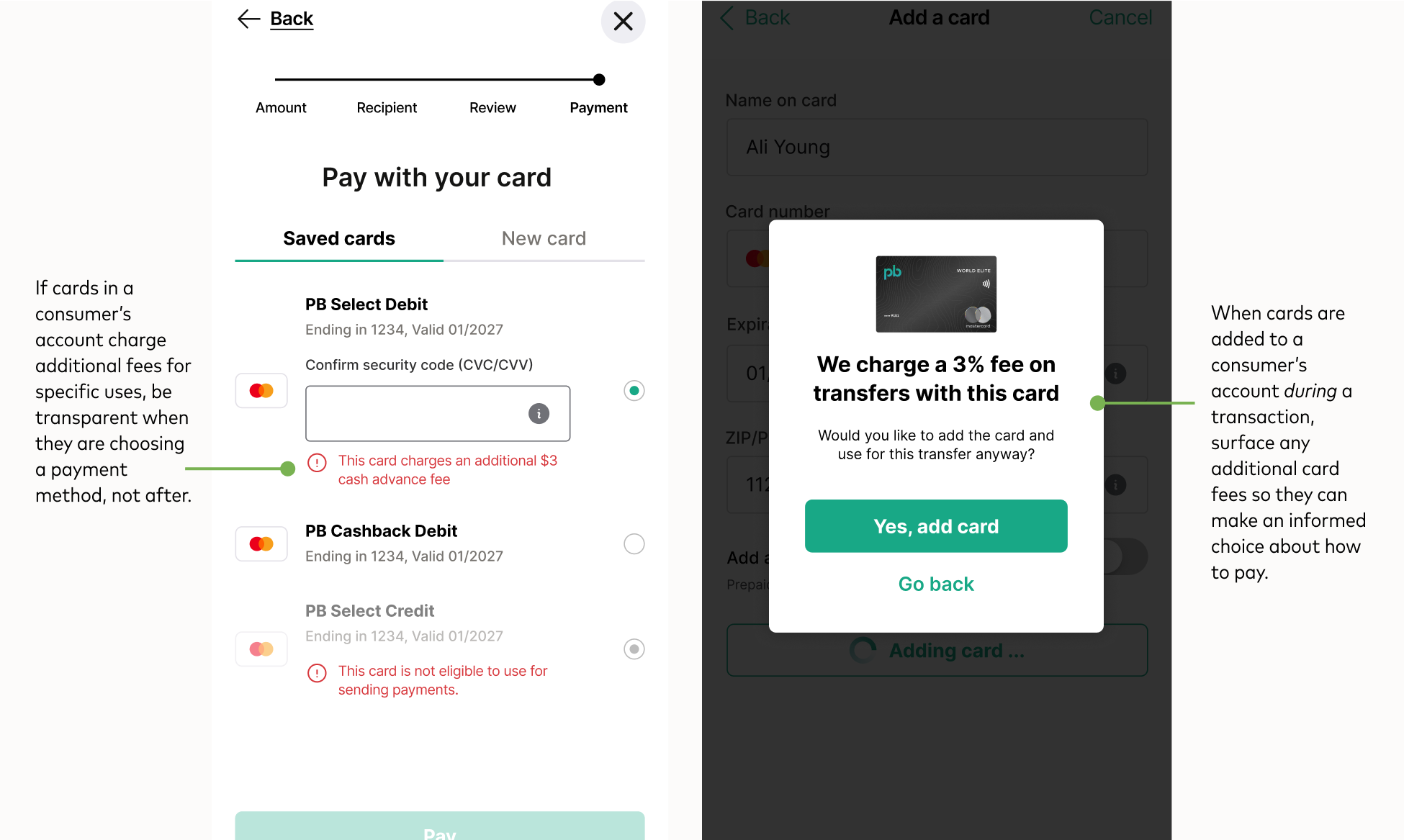Click security code info icon
Image resolution: width=1404 pixels, height=840 pixels.
pyautogui.click(x=539, y=413)
